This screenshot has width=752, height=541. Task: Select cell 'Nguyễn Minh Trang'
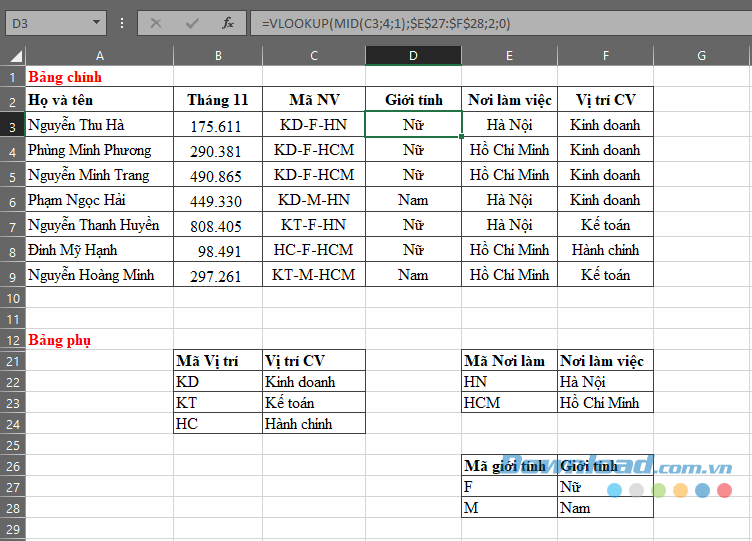[99, 175]
